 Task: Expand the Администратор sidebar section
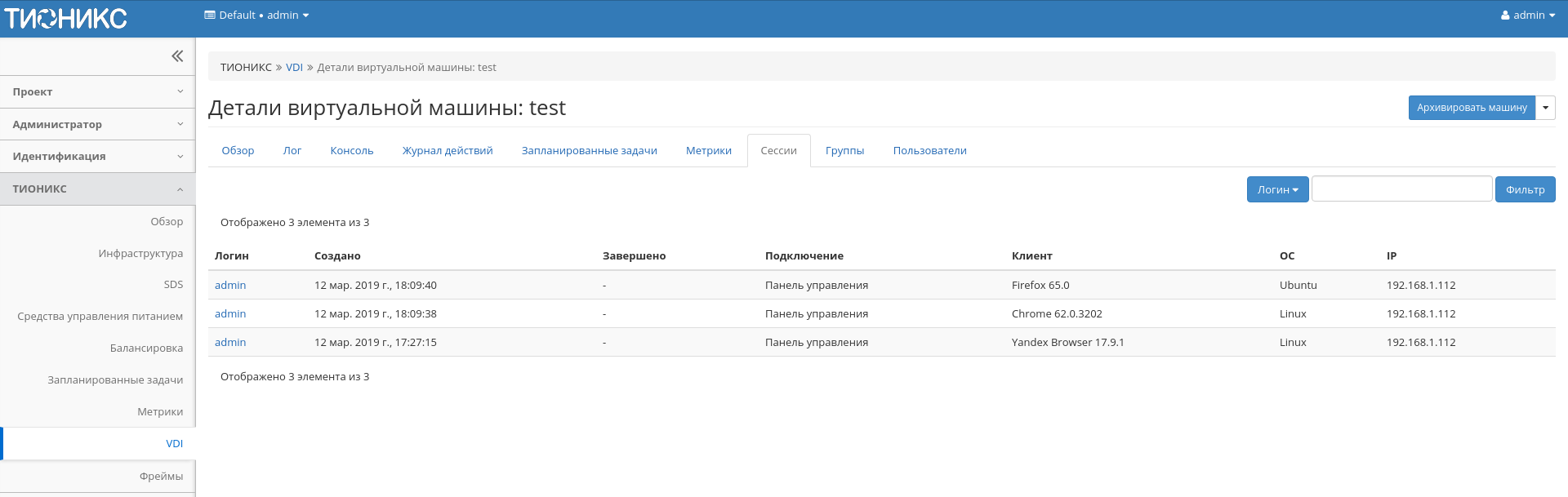97,124
